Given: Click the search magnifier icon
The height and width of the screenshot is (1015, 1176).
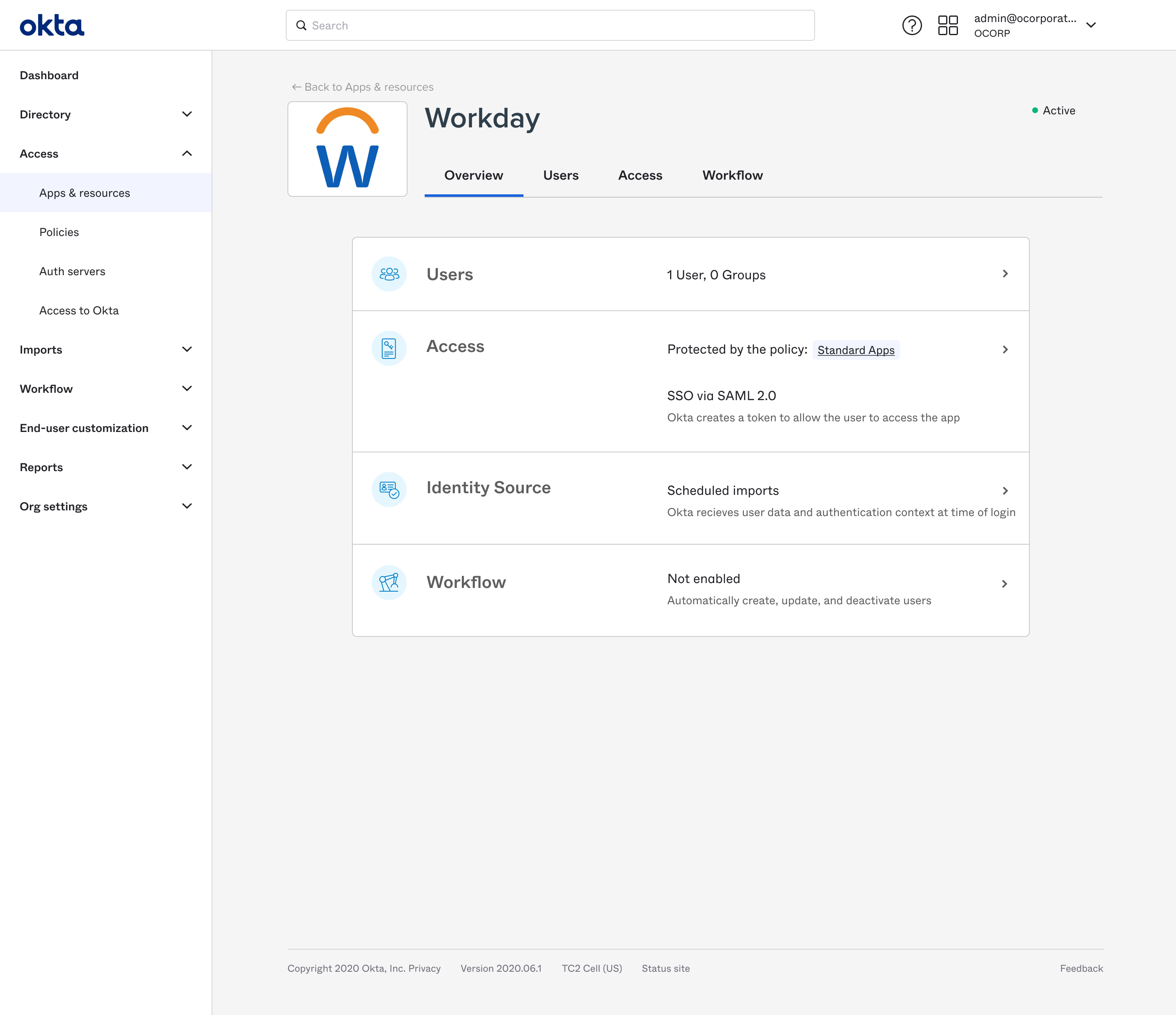Looking at the screenshot, I should (301, 25).
